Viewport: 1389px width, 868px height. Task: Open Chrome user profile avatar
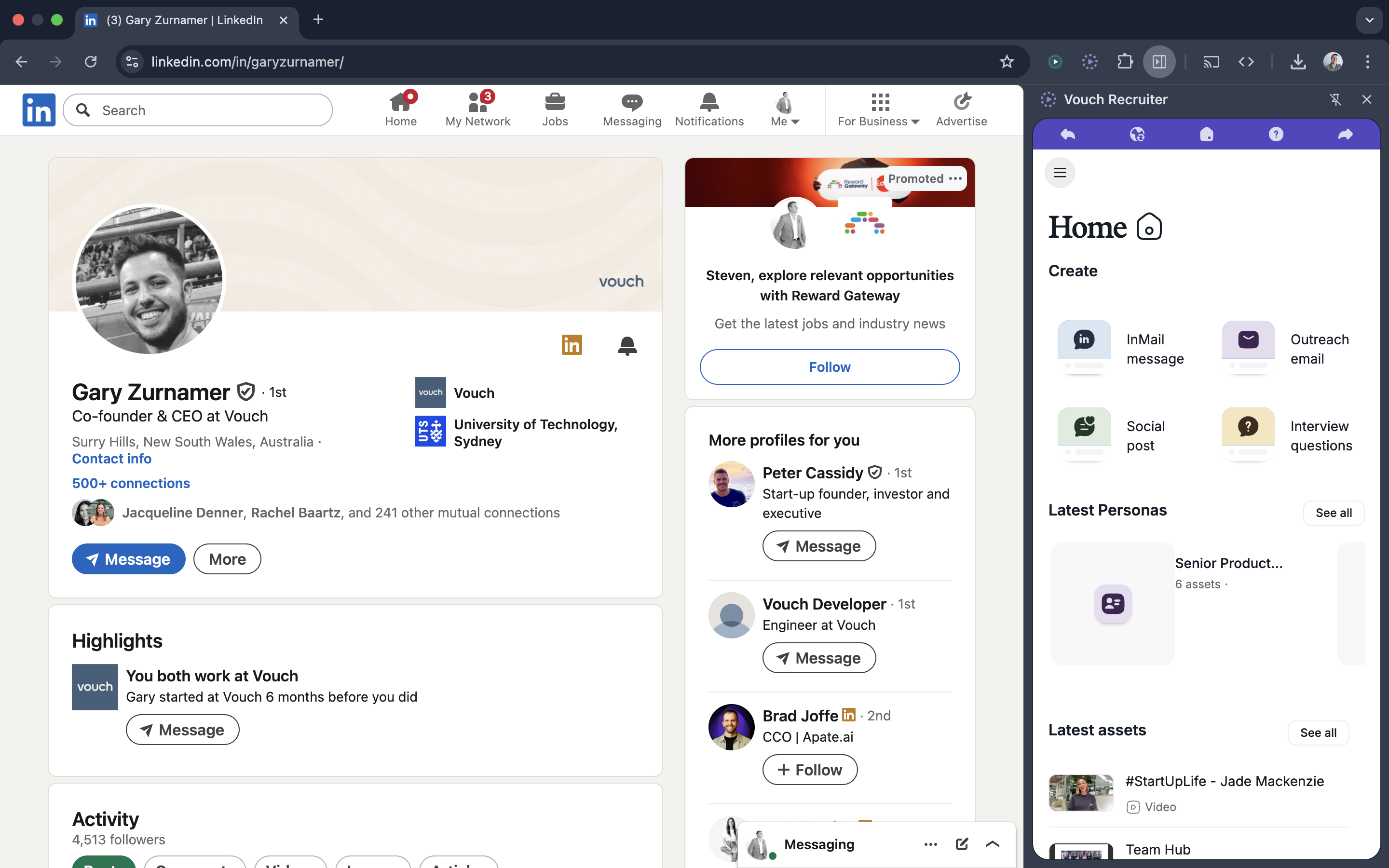1333,61
